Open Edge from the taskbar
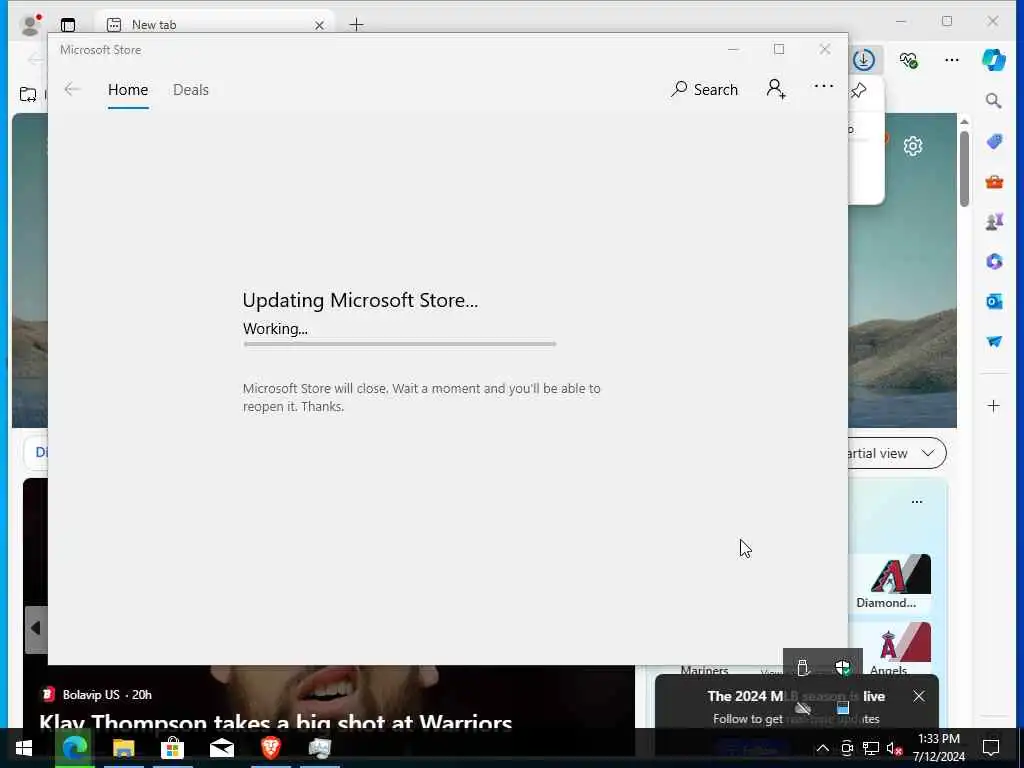This screenshot has height=768, width=1024. tap(74, 748)
